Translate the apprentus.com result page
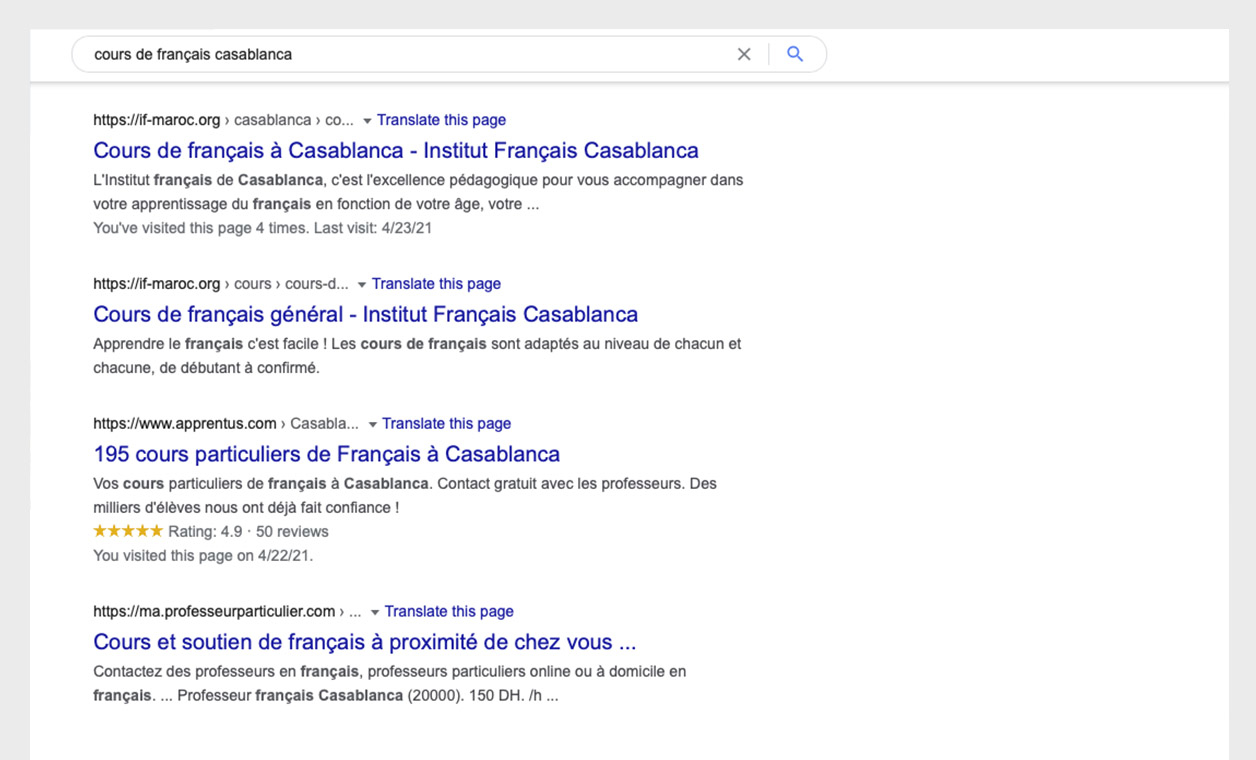Viewport: 1256px width, 760px height. [x=446, y=424]
